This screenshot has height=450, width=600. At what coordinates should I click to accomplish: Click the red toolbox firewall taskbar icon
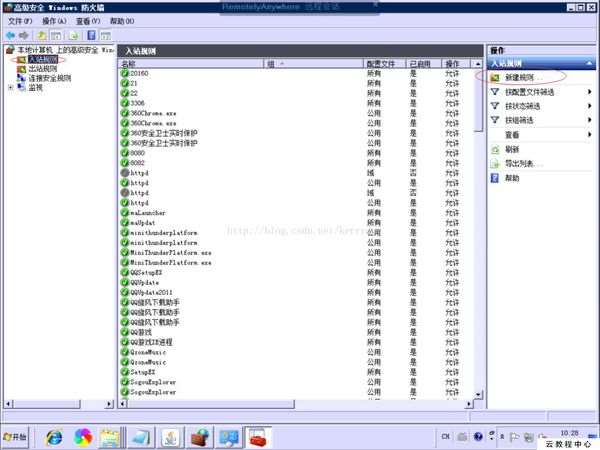(258, 437)
